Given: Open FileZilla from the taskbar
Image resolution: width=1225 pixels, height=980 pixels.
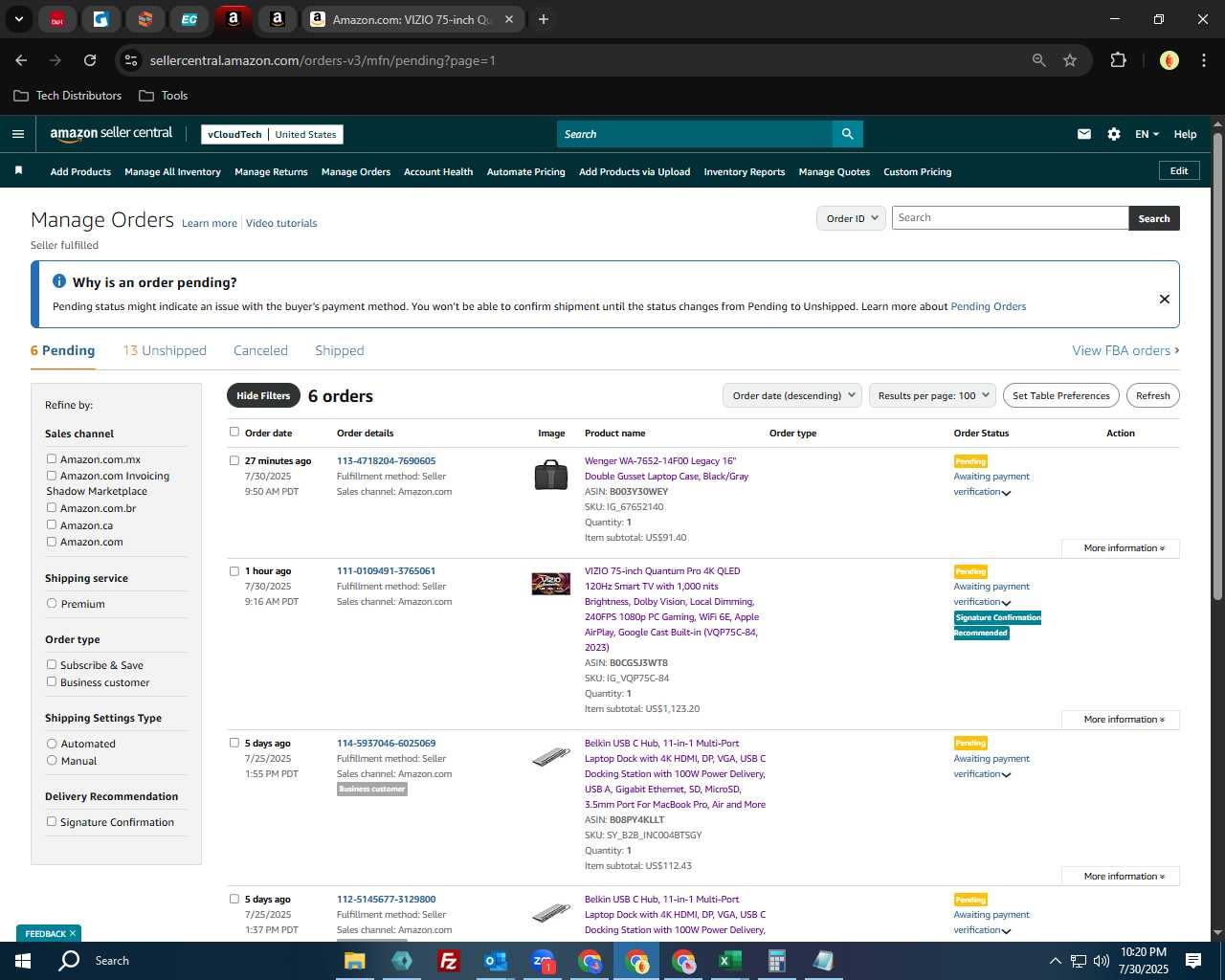Looking at the screenshot, I should click(448, 961).
